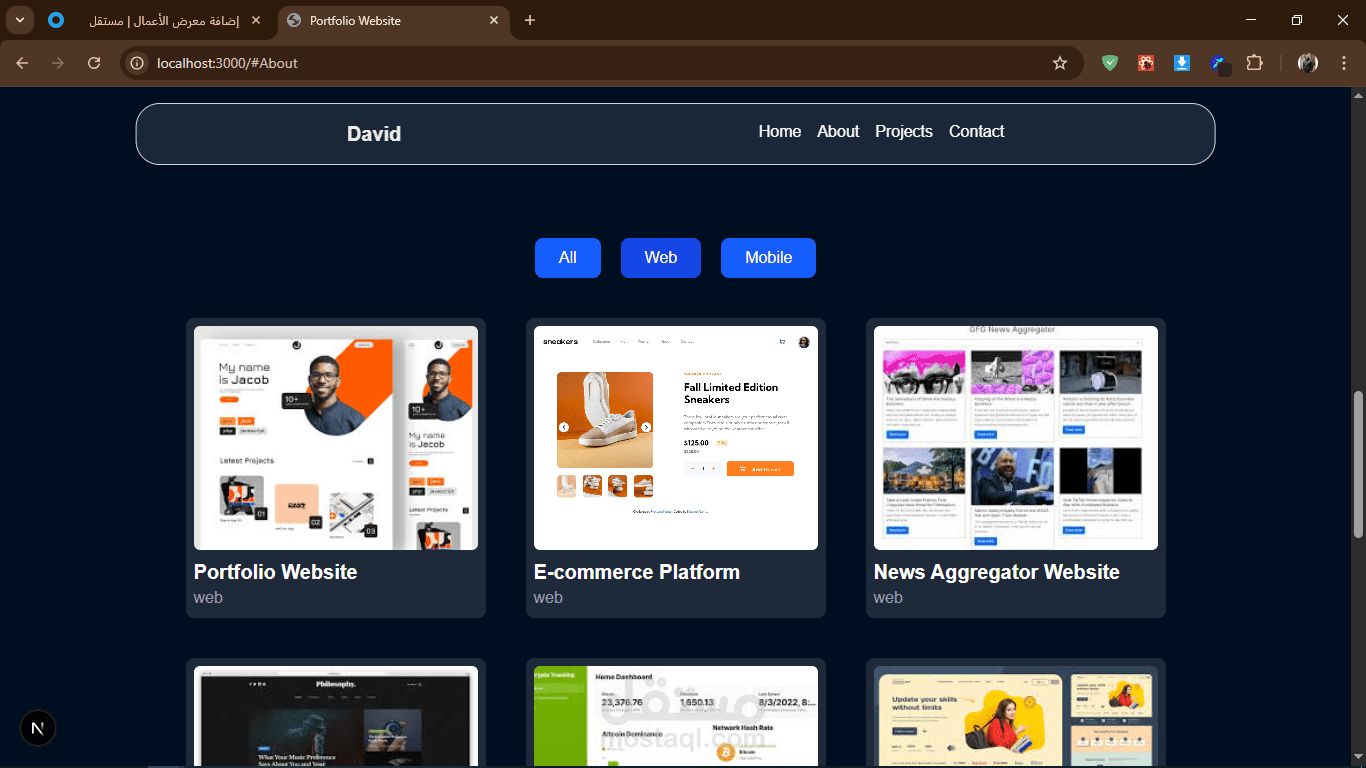Open the green shield extension
The image size is (1366, 768).
(x=1110, y=63)
